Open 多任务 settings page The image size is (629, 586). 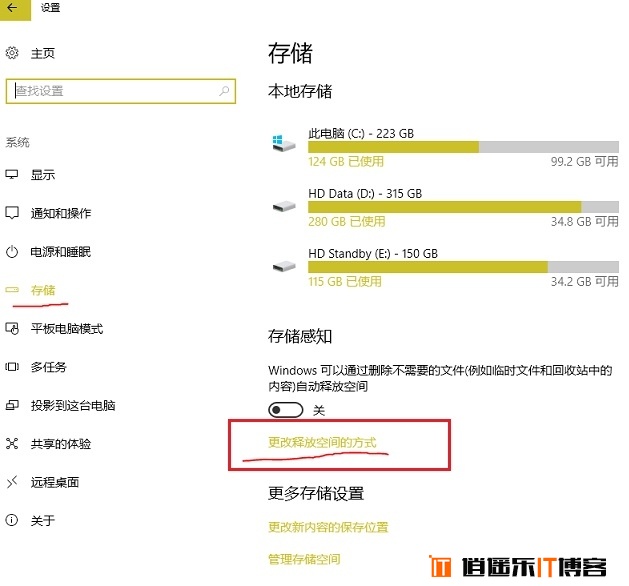click(49, 367)
